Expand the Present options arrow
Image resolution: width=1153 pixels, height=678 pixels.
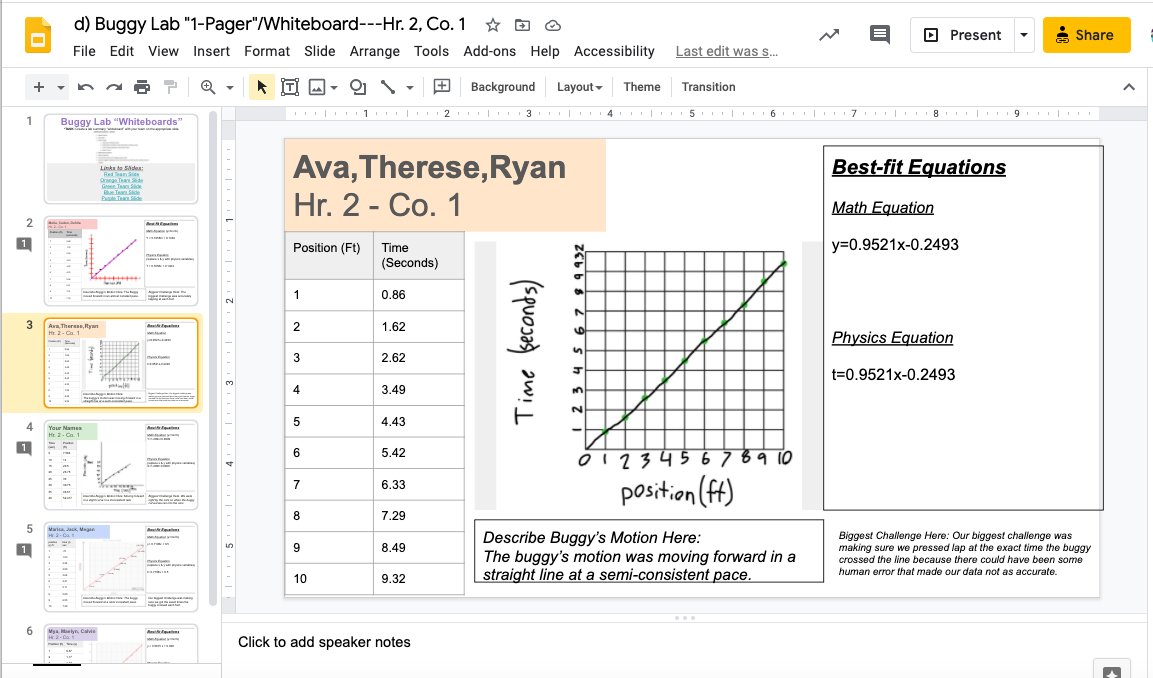[1023, 34]
